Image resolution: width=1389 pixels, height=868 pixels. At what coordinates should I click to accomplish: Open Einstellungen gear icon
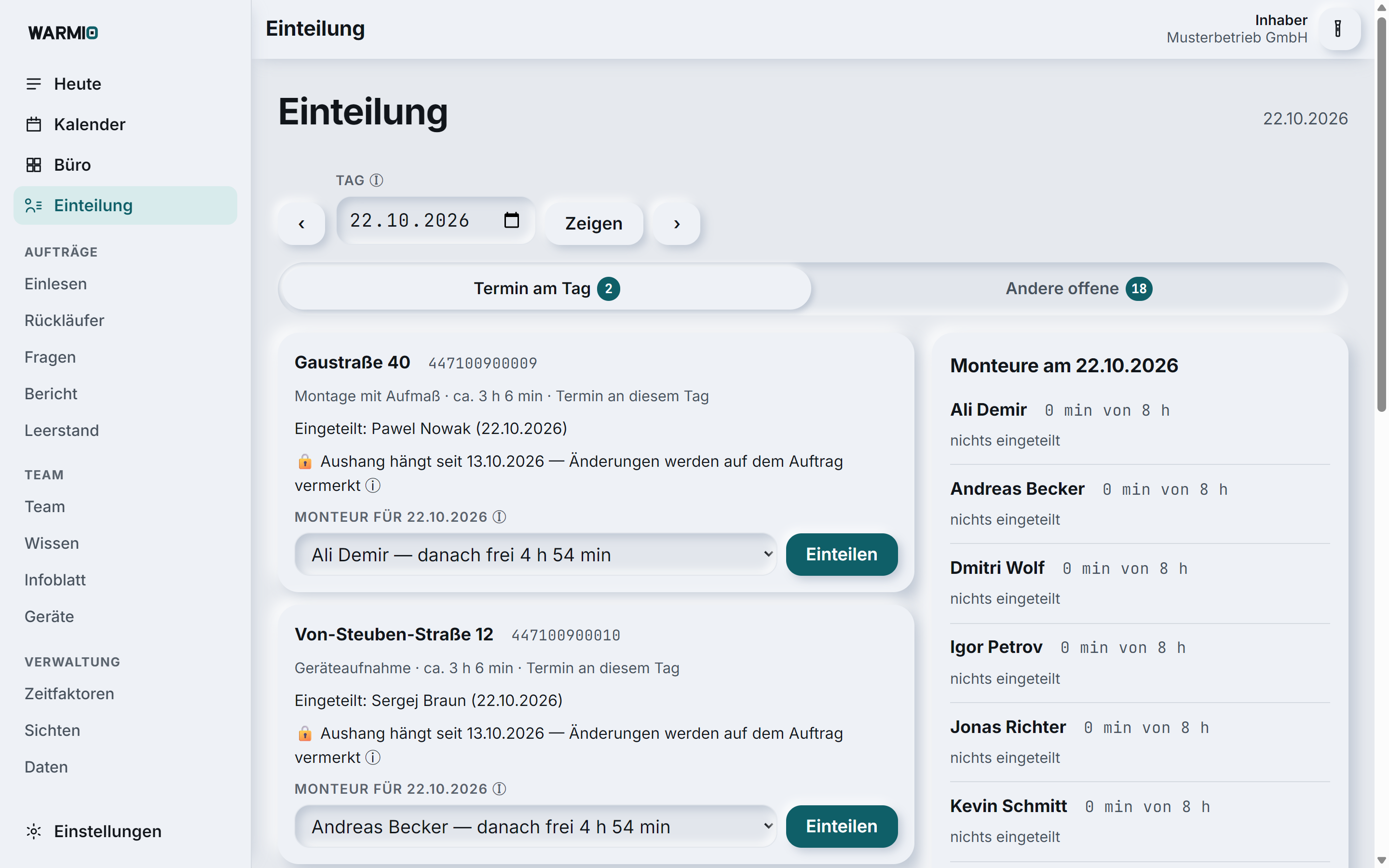[34, 831]
